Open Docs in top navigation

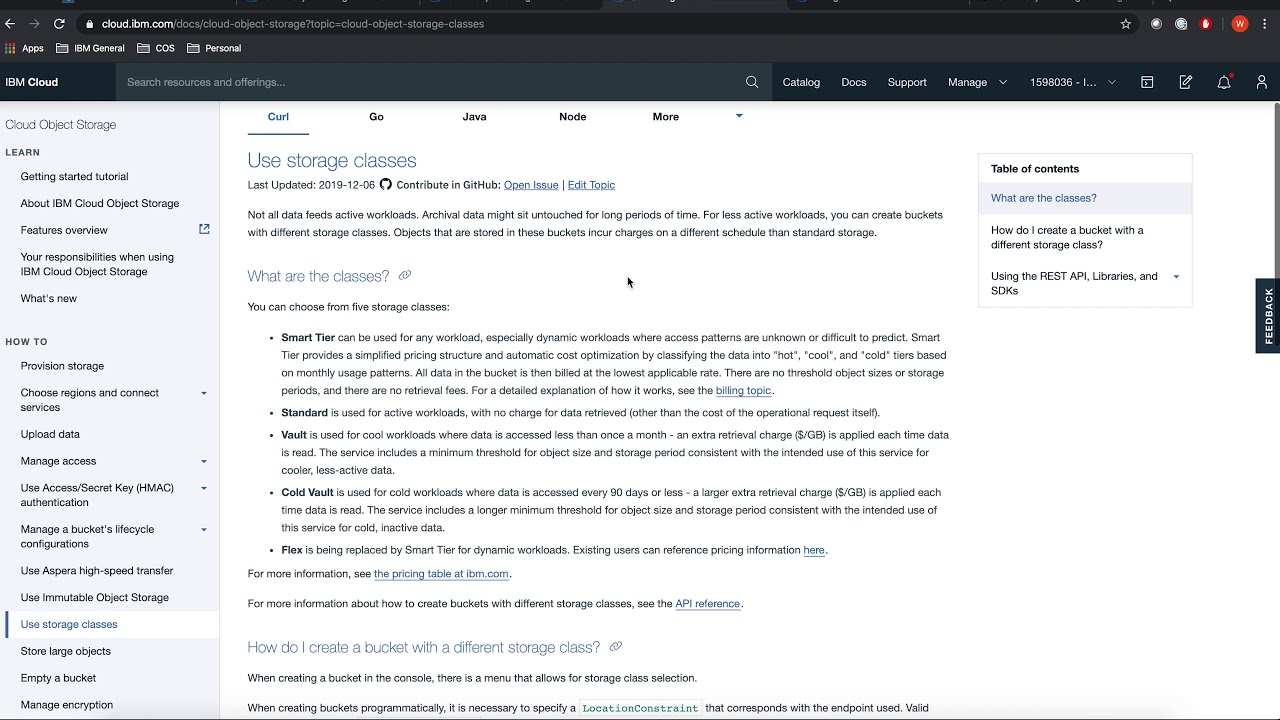854,82
